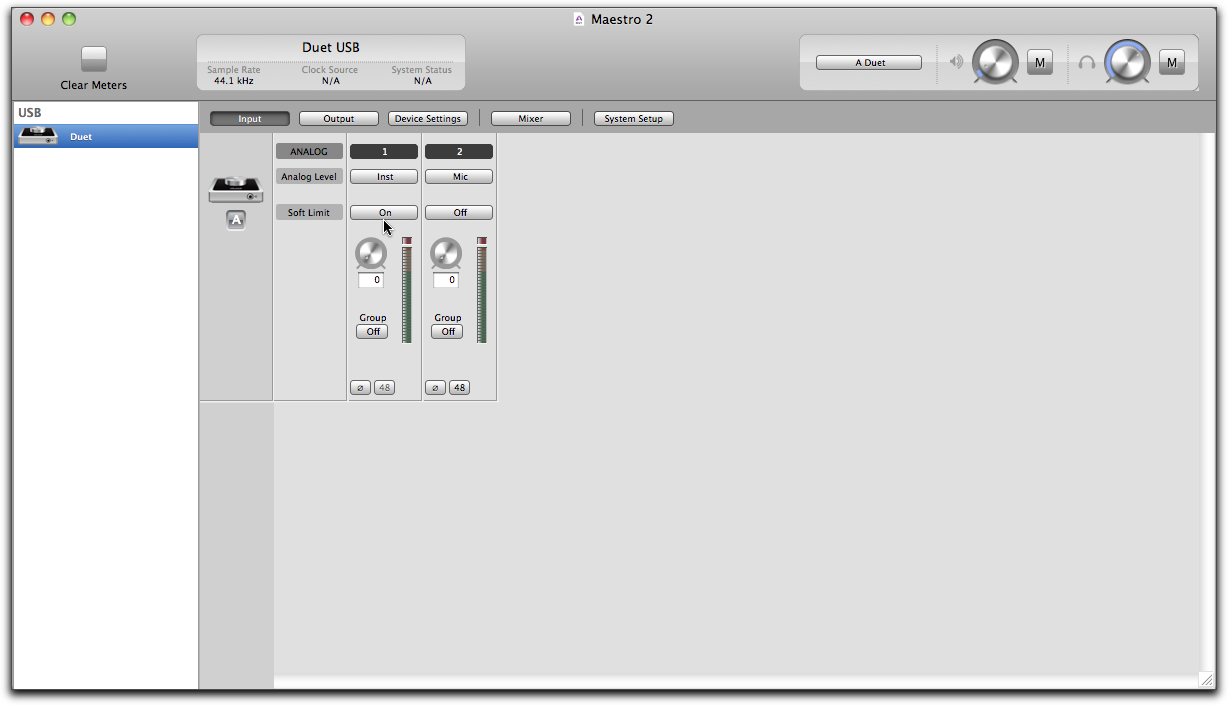Toggle phase invert on channel 1
This screenshot has width=1228, height=705.
(x=361, y=388)
